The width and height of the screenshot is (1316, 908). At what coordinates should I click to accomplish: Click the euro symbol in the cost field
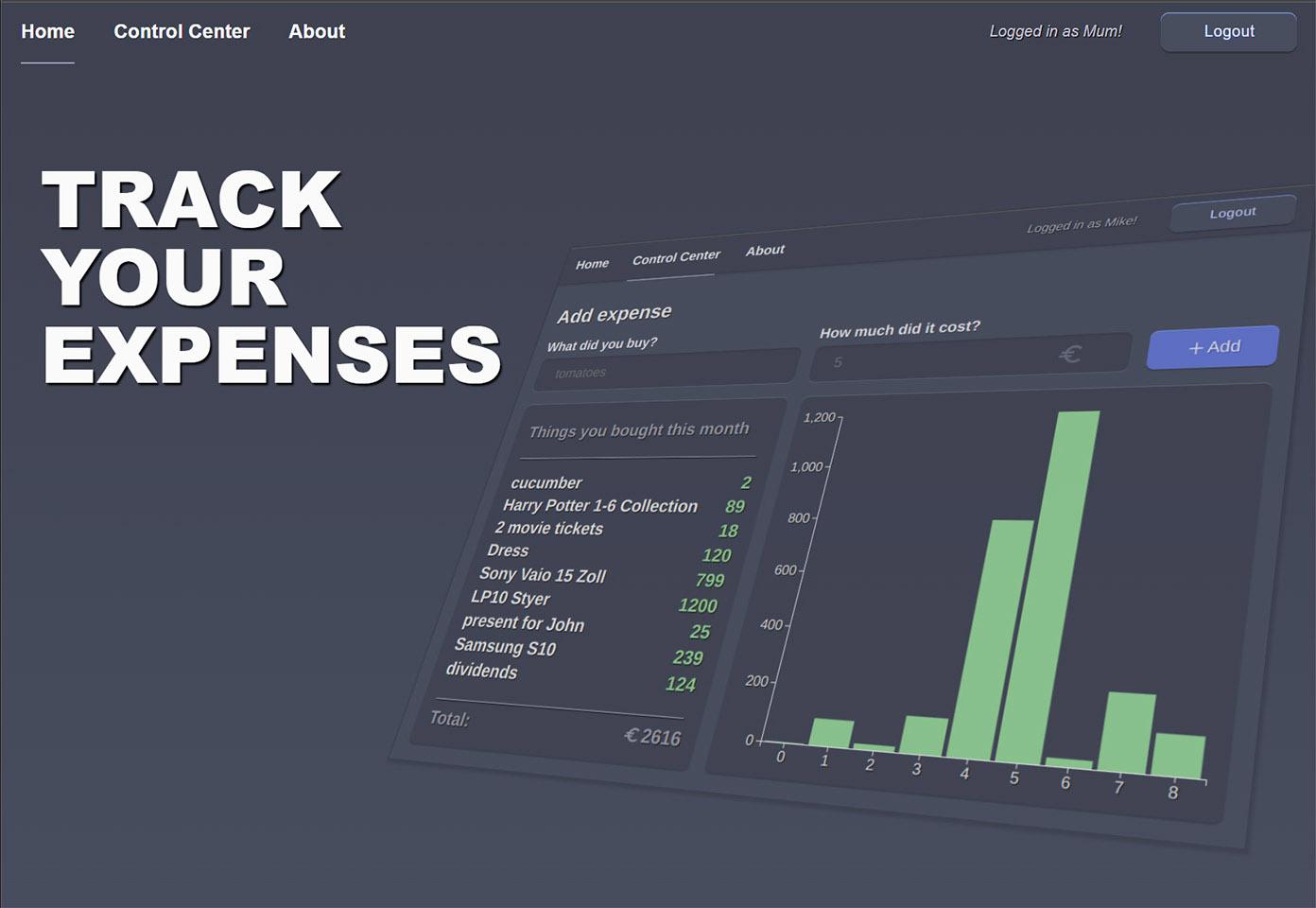[x=1070, y=355]
